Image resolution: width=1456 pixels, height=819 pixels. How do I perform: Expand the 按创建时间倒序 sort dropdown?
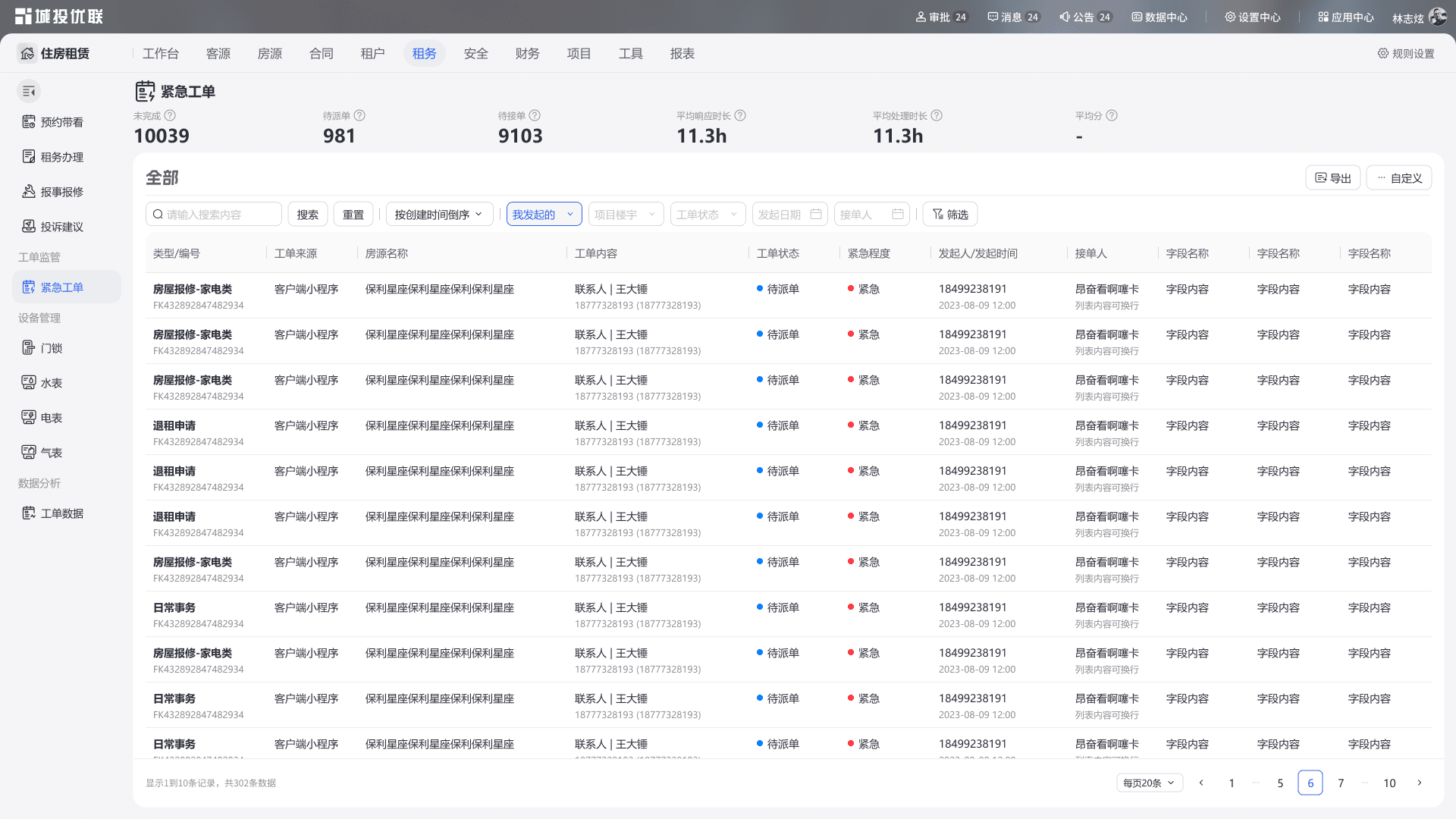coord(440,215)
